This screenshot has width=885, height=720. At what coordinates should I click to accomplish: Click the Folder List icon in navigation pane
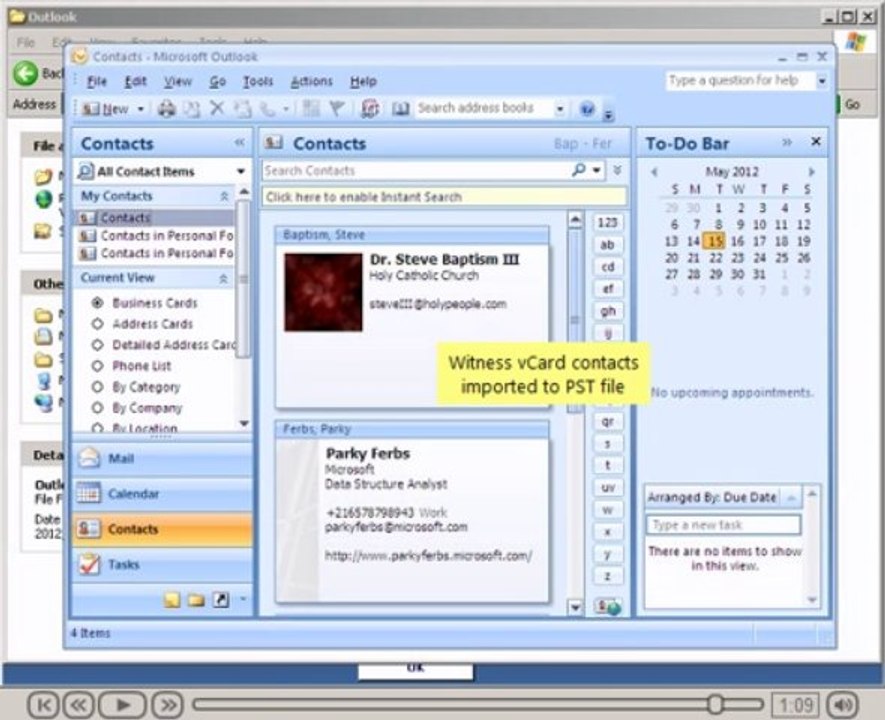[196, 599]
